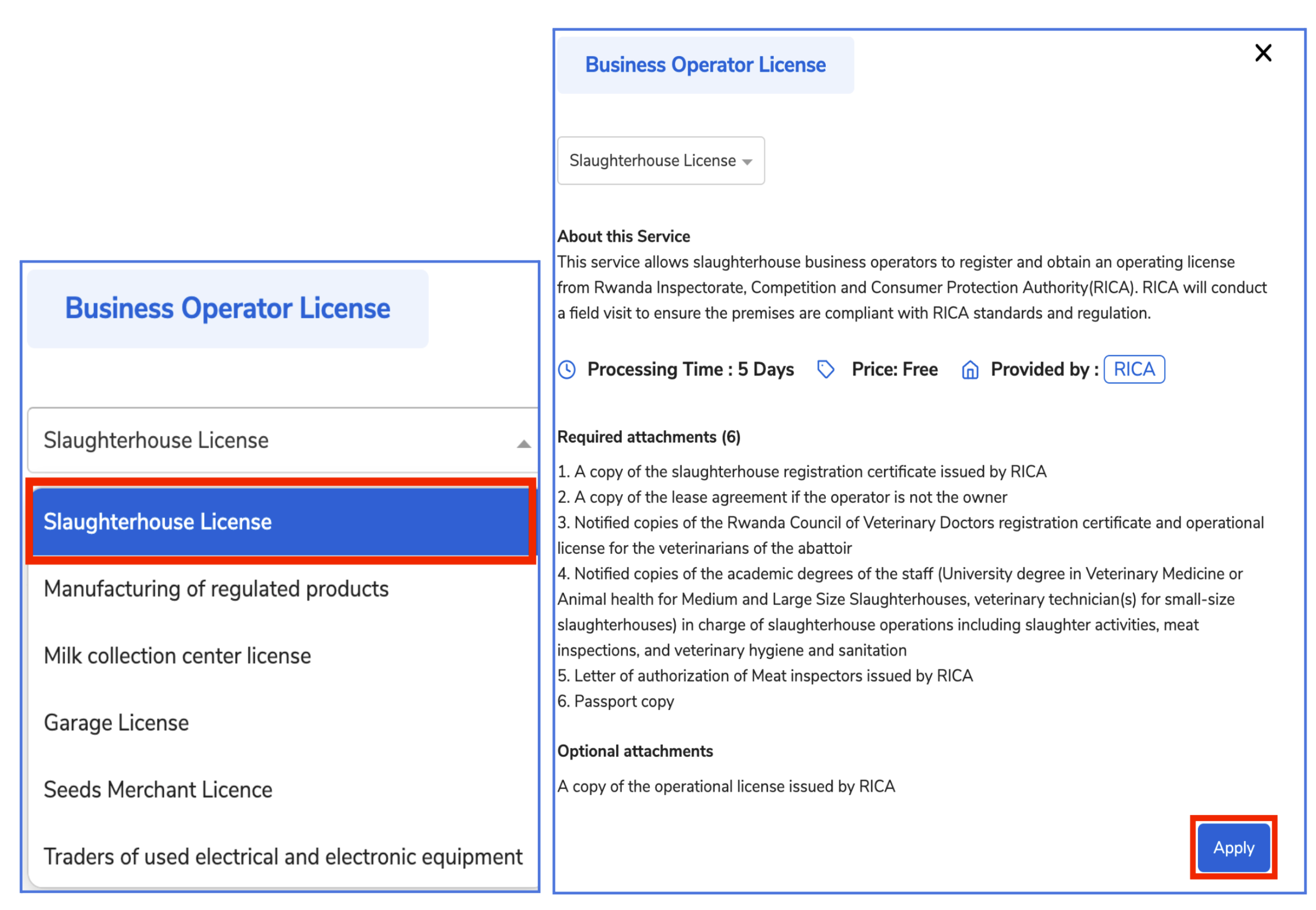
Task: Click Business Operator License title on right
Action: click(x=705, y=65)
